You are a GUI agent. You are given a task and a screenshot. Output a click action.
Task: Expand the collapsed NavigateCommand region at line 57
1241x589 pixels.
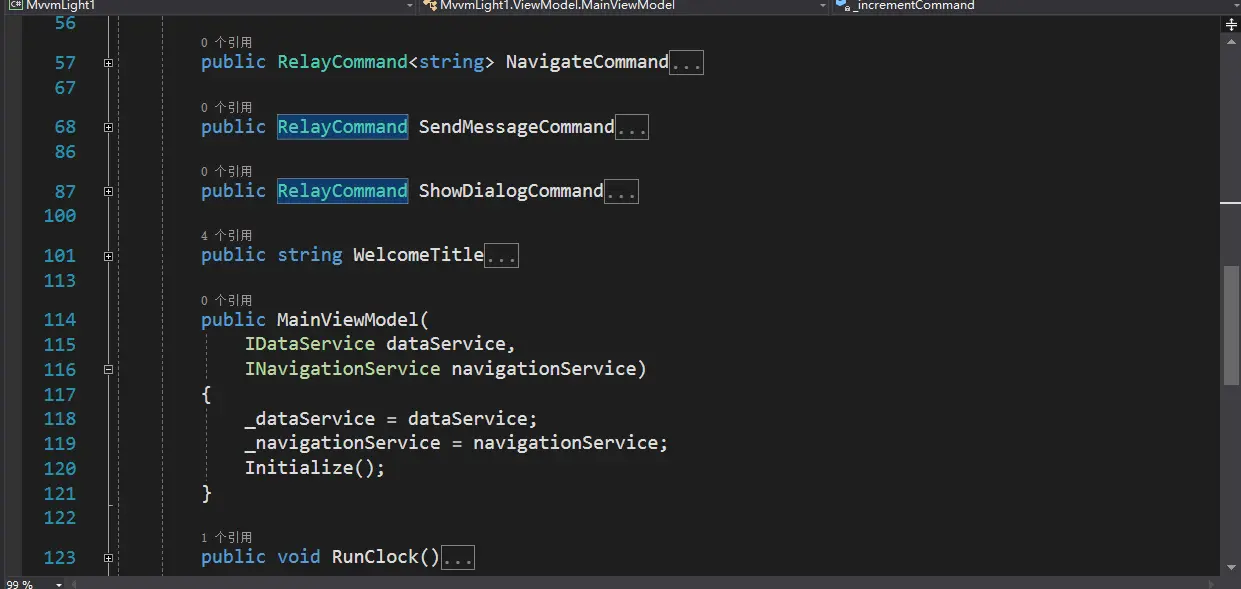click(108, 63)
